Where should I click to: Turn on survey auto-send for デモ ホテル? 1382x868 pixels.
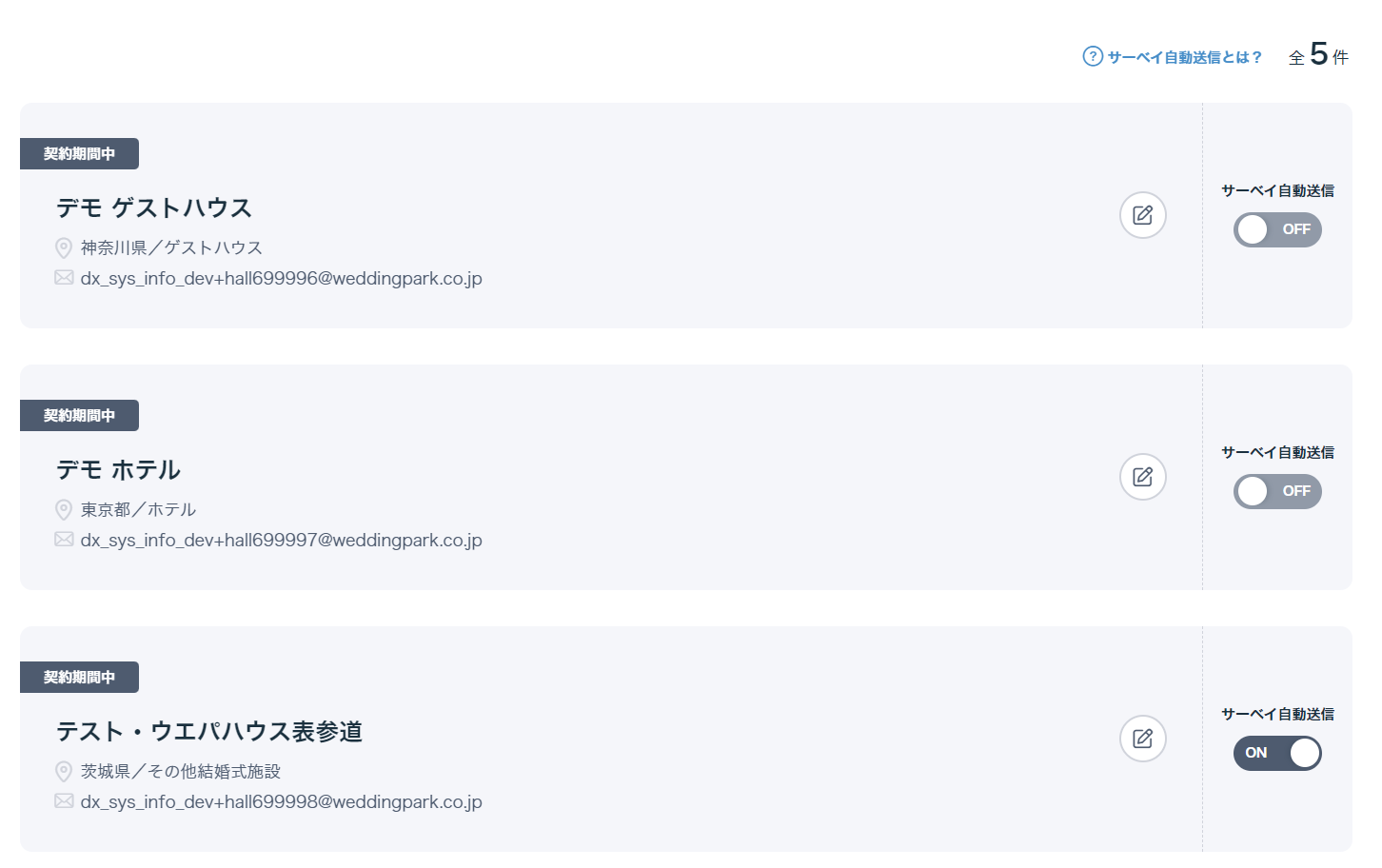coord(1277,491)
